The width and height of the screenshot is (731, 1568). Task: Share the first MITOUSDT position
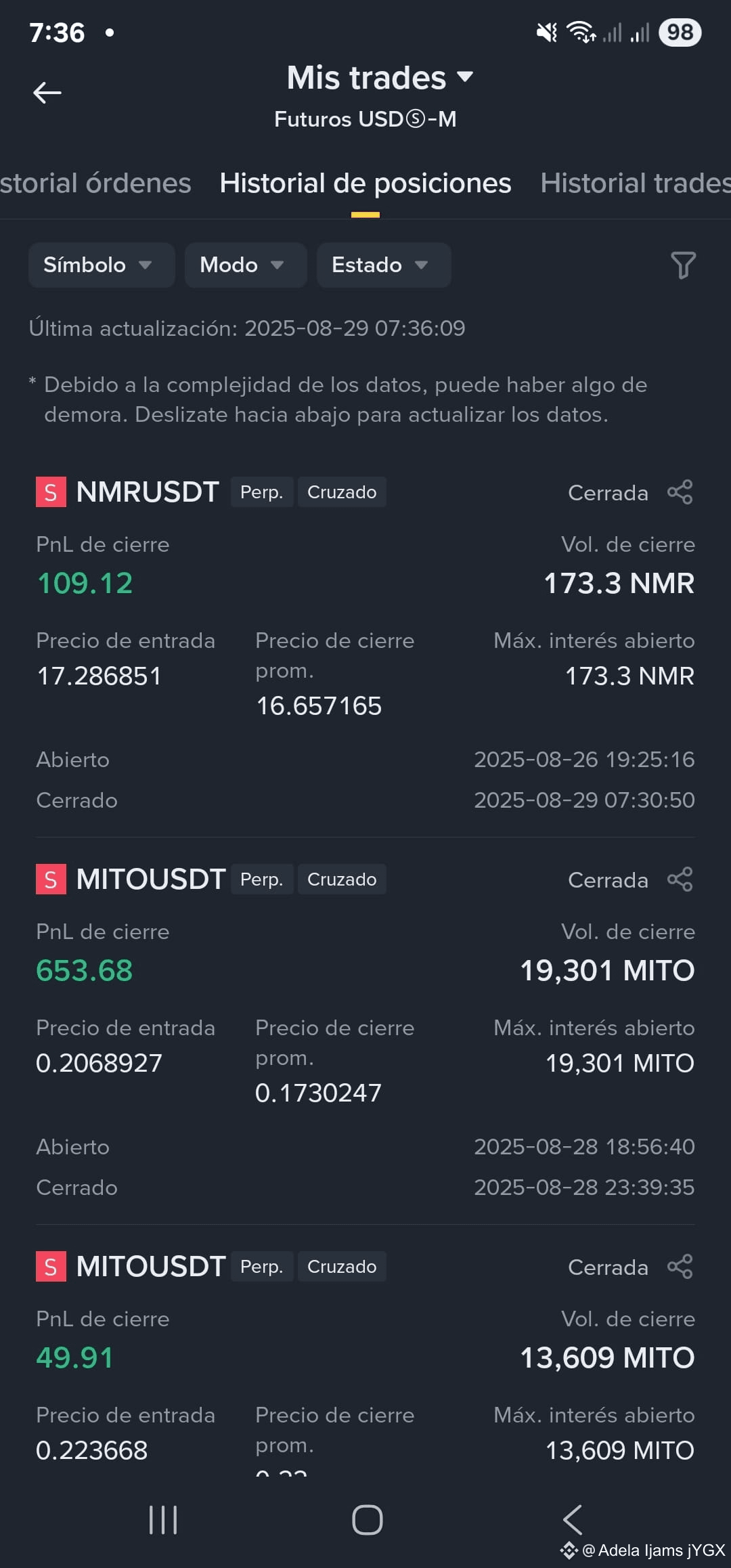click(x=680, y=879)
